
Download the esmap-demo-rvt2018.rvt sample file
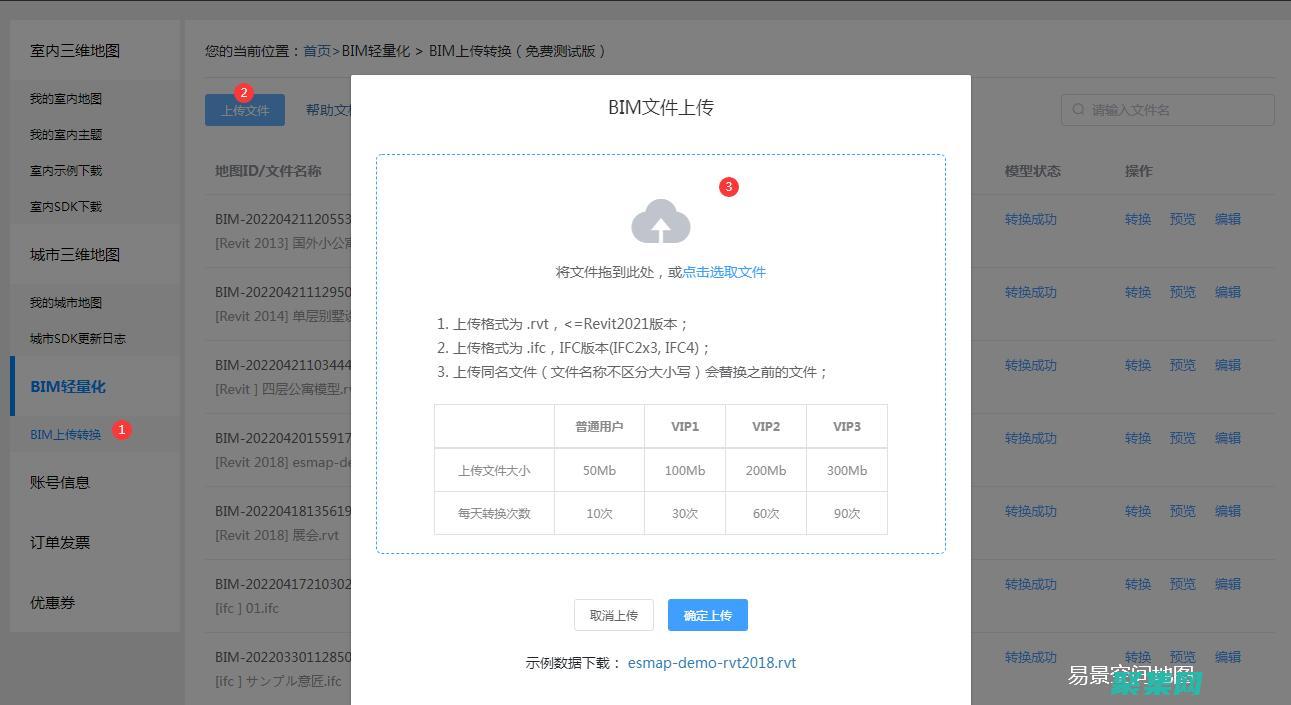coord(712,662)
